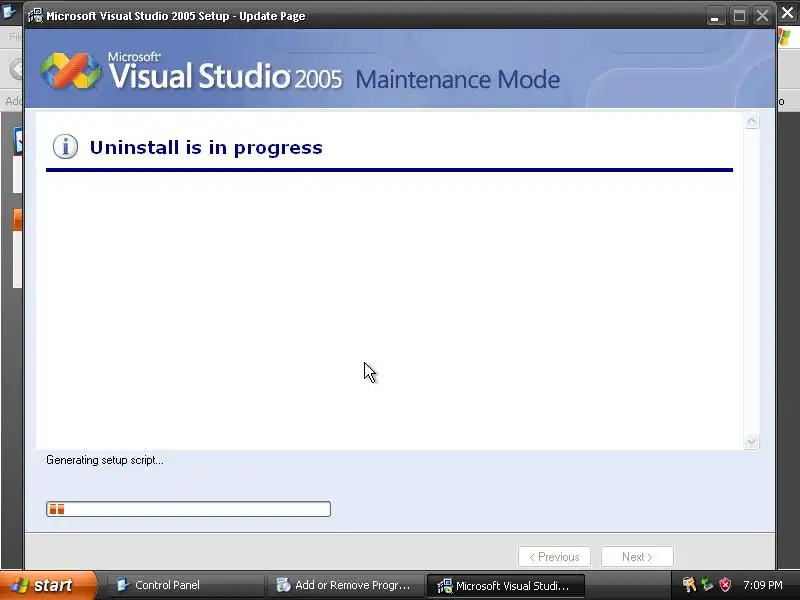Screen dimensions: 800x600
Task: Click the disabled maximize button of Setup window
Action: click(739, 16)
